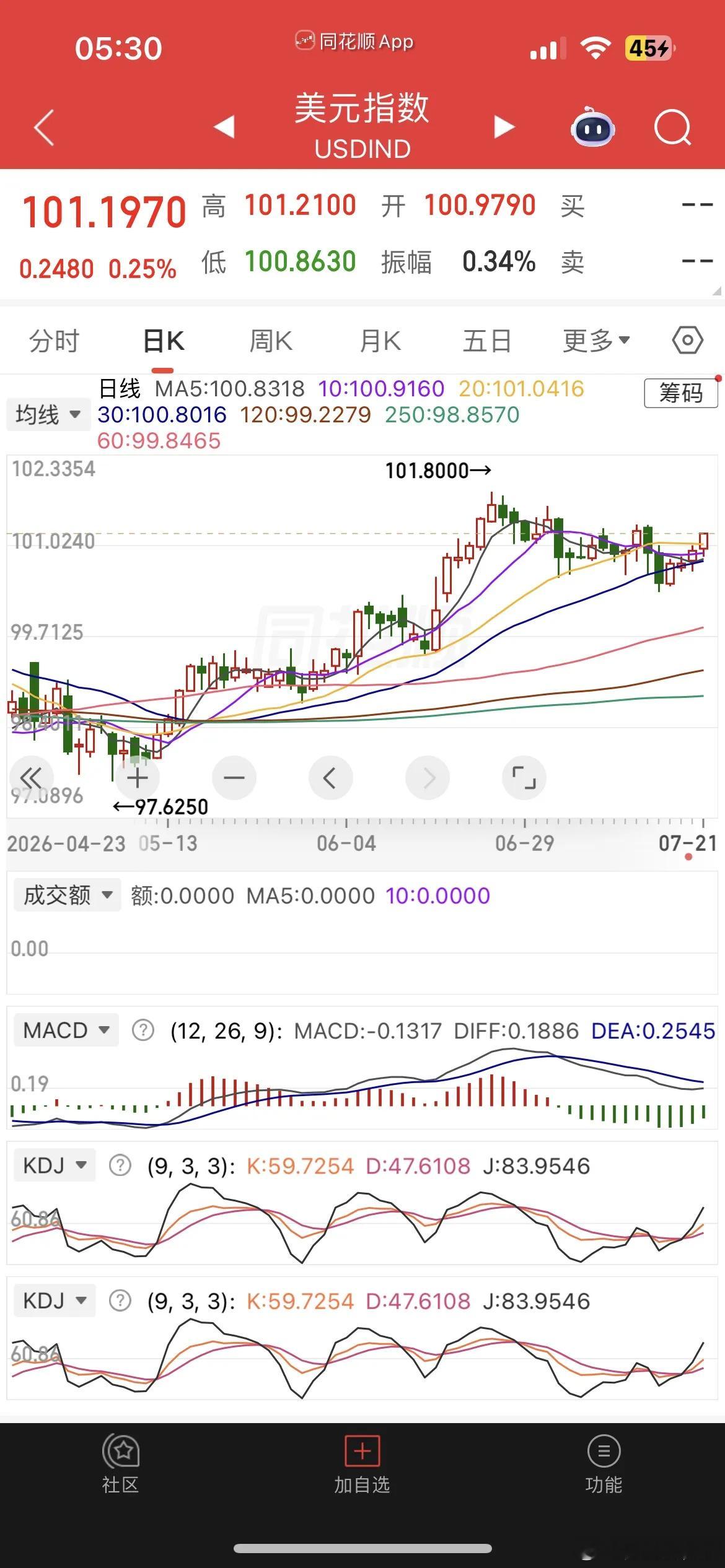Tap the MA30 value 30:100.8016
Image resolution: width=725 pixels, height=1568 pixels.
click(162, 415)
